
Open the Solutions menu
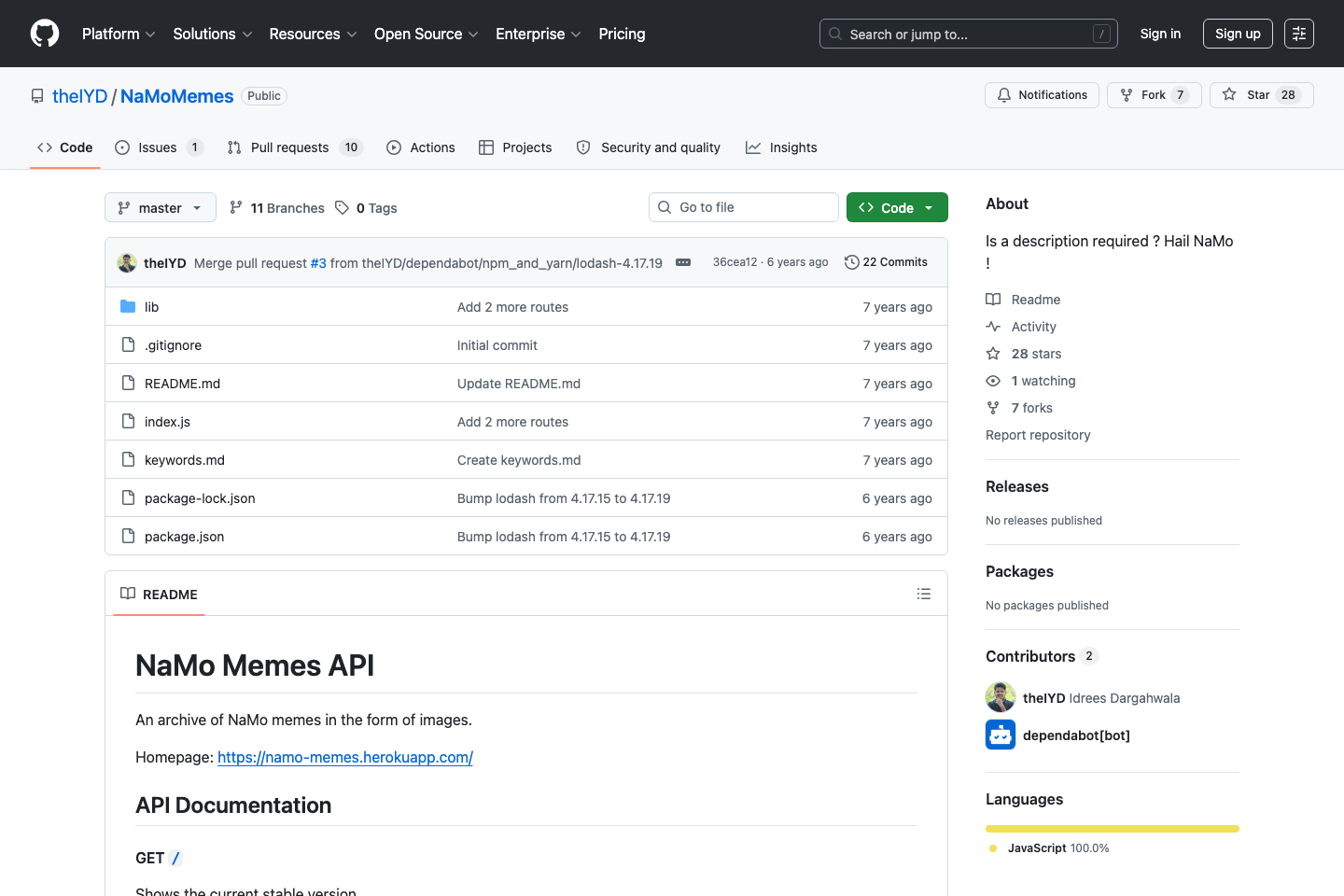212,34
